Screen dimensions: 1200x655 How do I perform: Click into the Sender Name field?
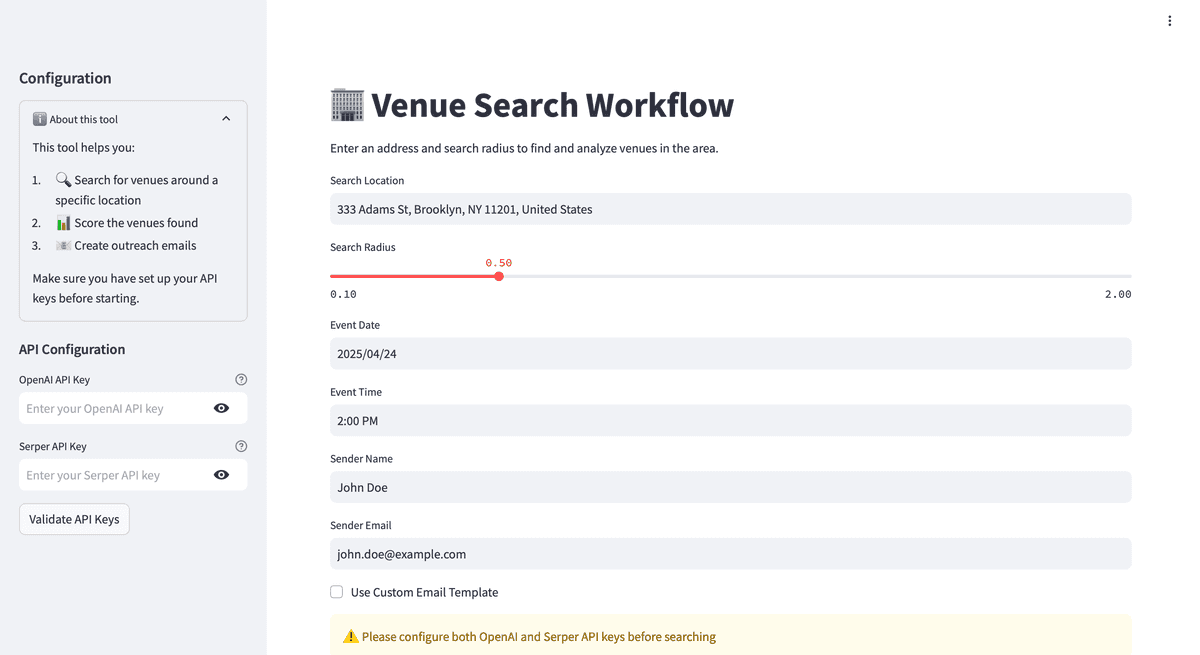pyautogui.click(x=731, y=487)
